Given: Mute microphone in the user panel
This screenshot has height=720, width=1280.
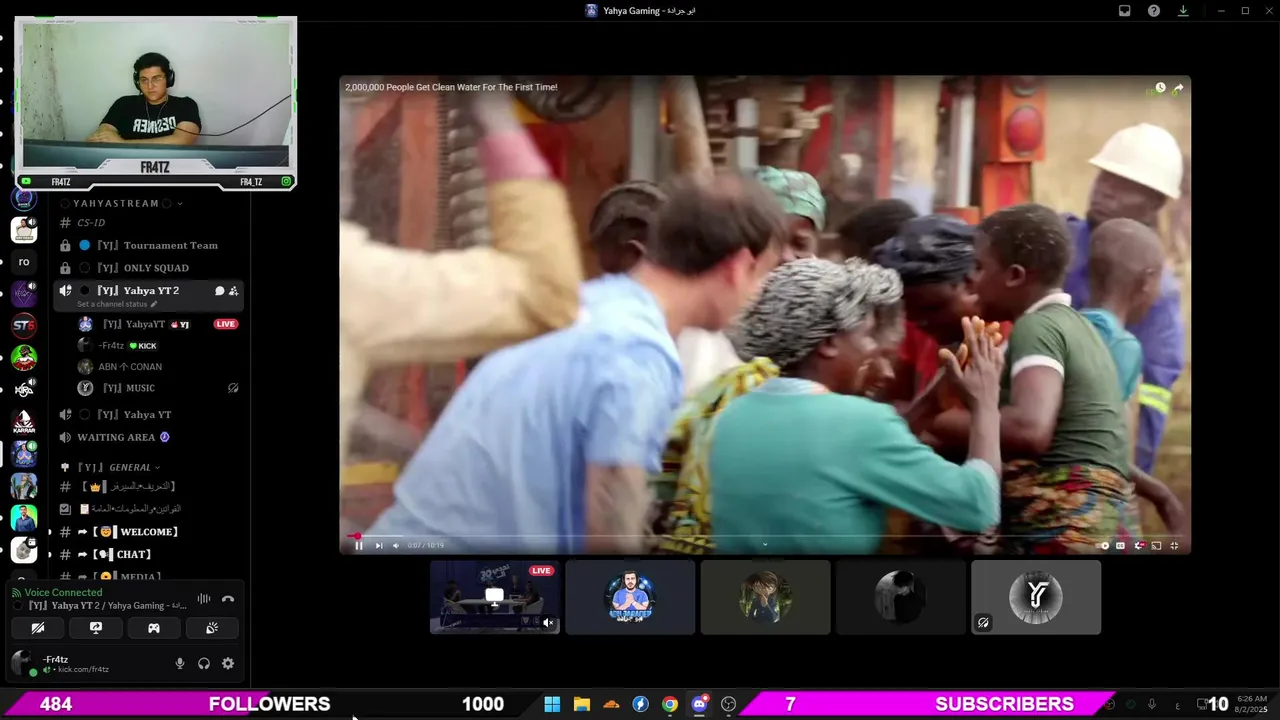Looking at the screenshot, I should coord(180,663).
